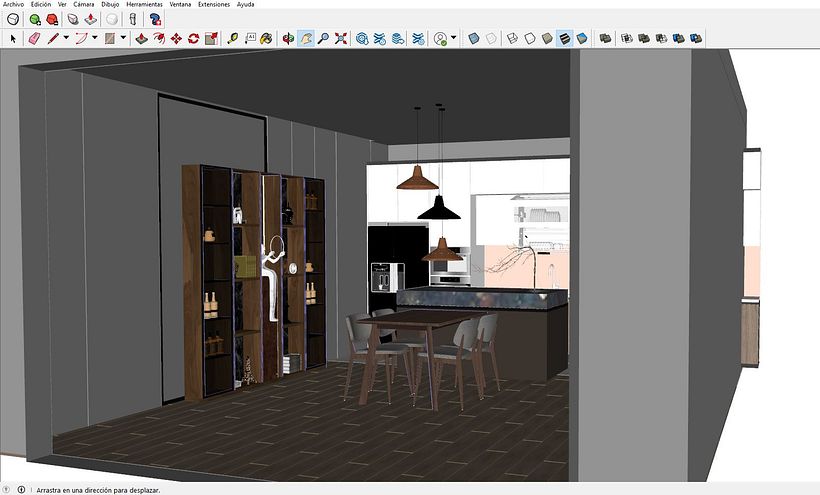
Task: Open the Cámara menu
Action: click(84, 4)
